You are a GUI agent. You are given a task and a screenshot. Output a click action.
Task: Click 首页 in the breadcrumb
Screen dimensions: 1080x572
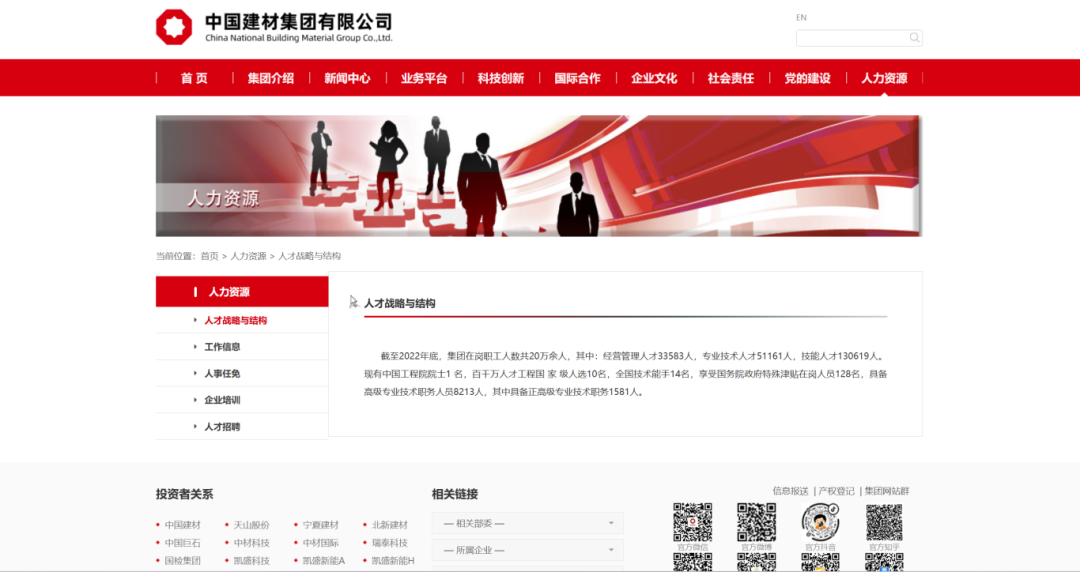pos(209,256)
